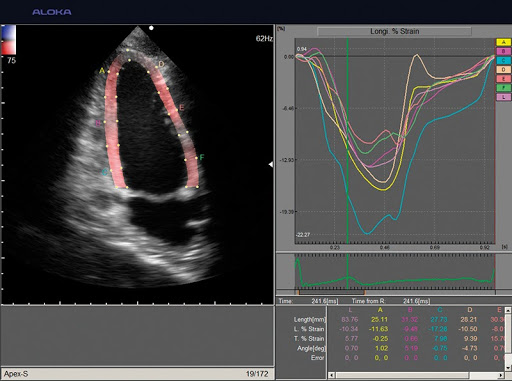Select segment label D on the echo image
The image size is (512, 381).
click(x=161, y=64)
